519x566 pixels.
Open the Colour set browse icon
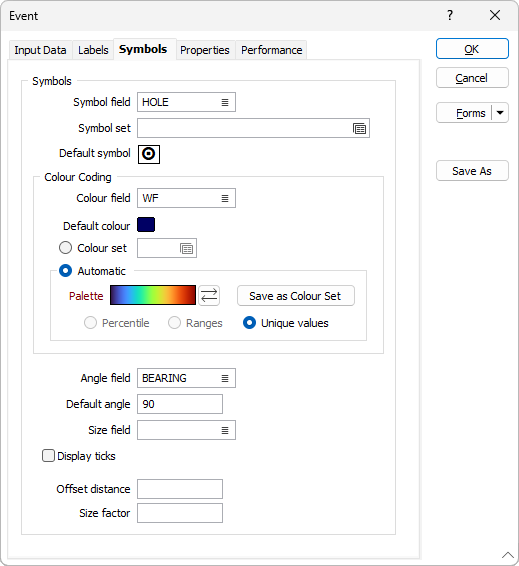[x=187, y=248]
